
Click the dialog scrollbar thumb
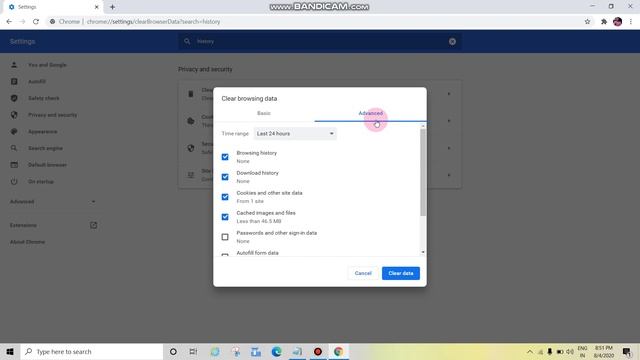click(423, 172)
